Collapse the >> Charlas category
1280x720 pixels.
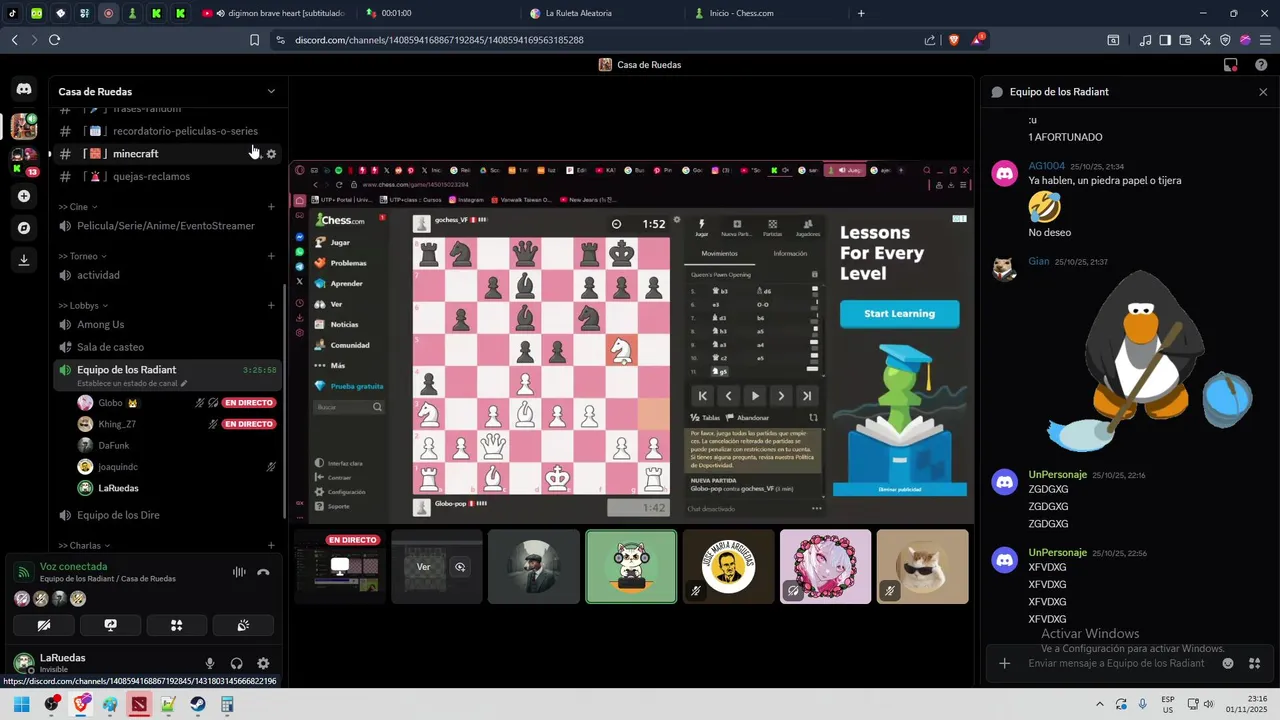tap(84, 546)
